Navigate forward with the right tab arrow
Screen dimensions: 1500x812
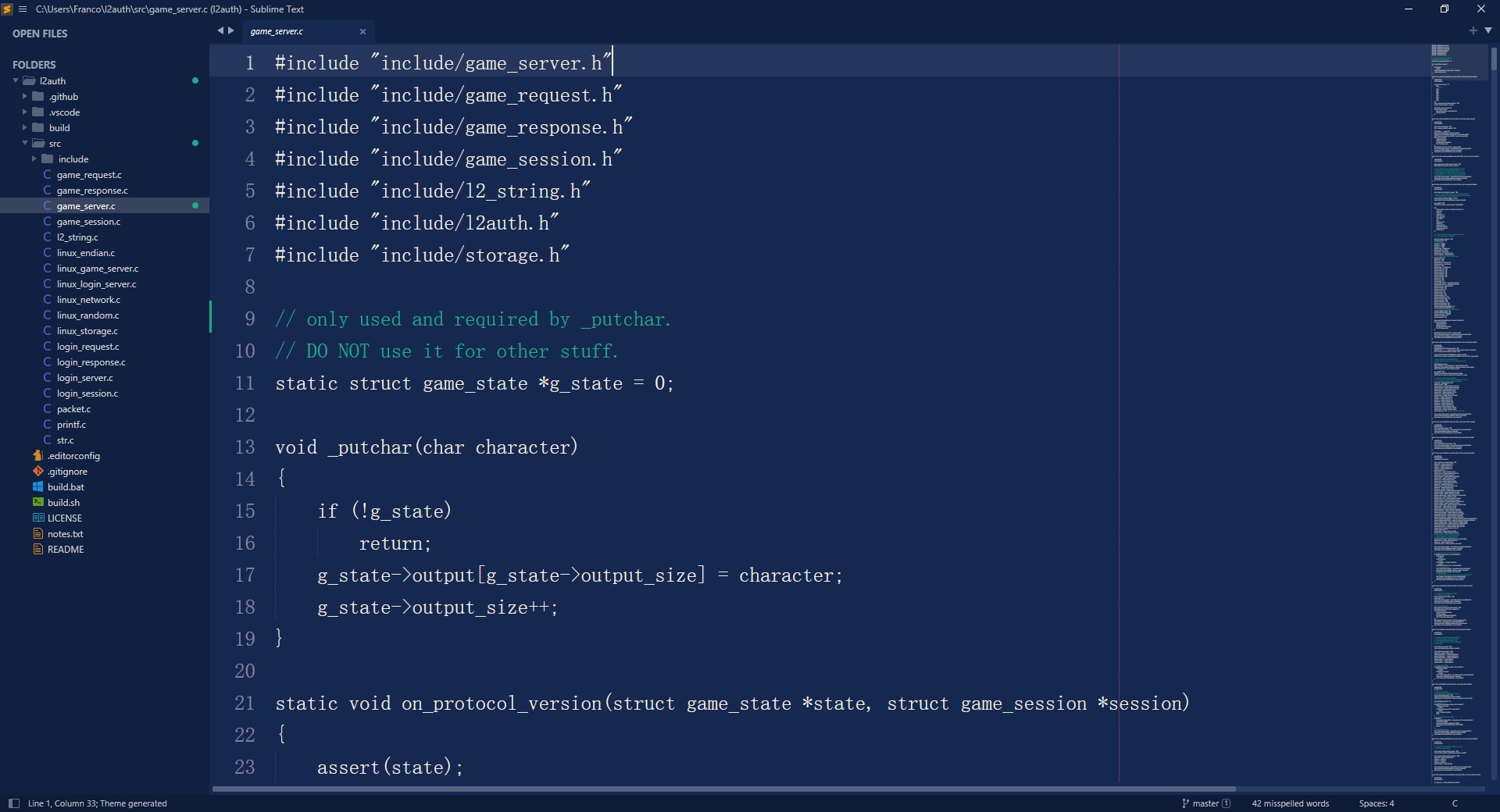231,30
